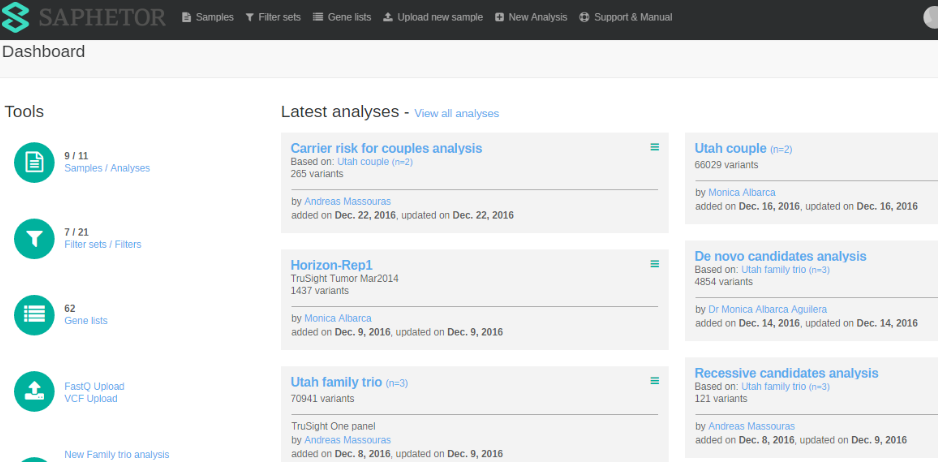Open the Gene lists tool link

tap(86, 321)
